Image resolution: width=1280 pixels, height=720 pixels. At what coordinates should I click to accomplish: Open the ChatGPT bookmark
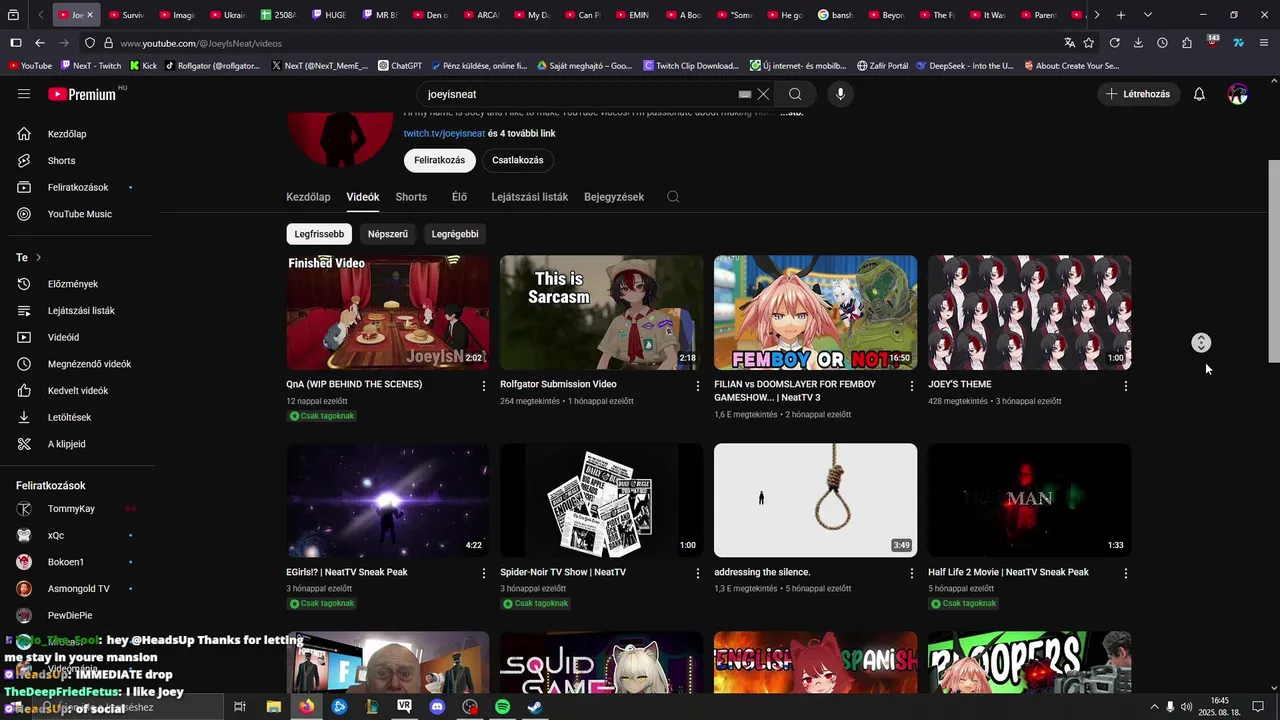click(400, 66)
